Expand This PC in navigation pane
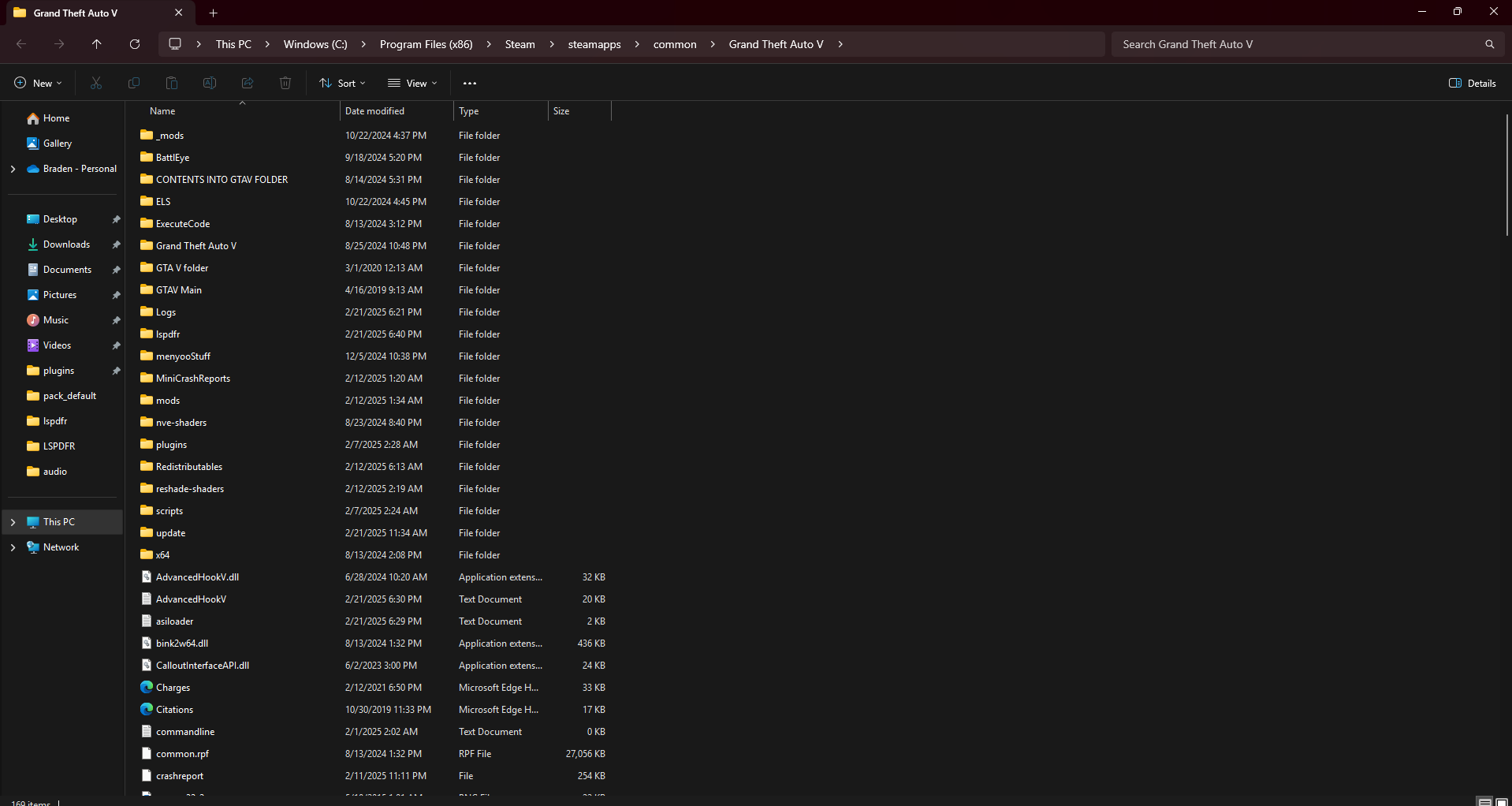 (x=13, y=522)
